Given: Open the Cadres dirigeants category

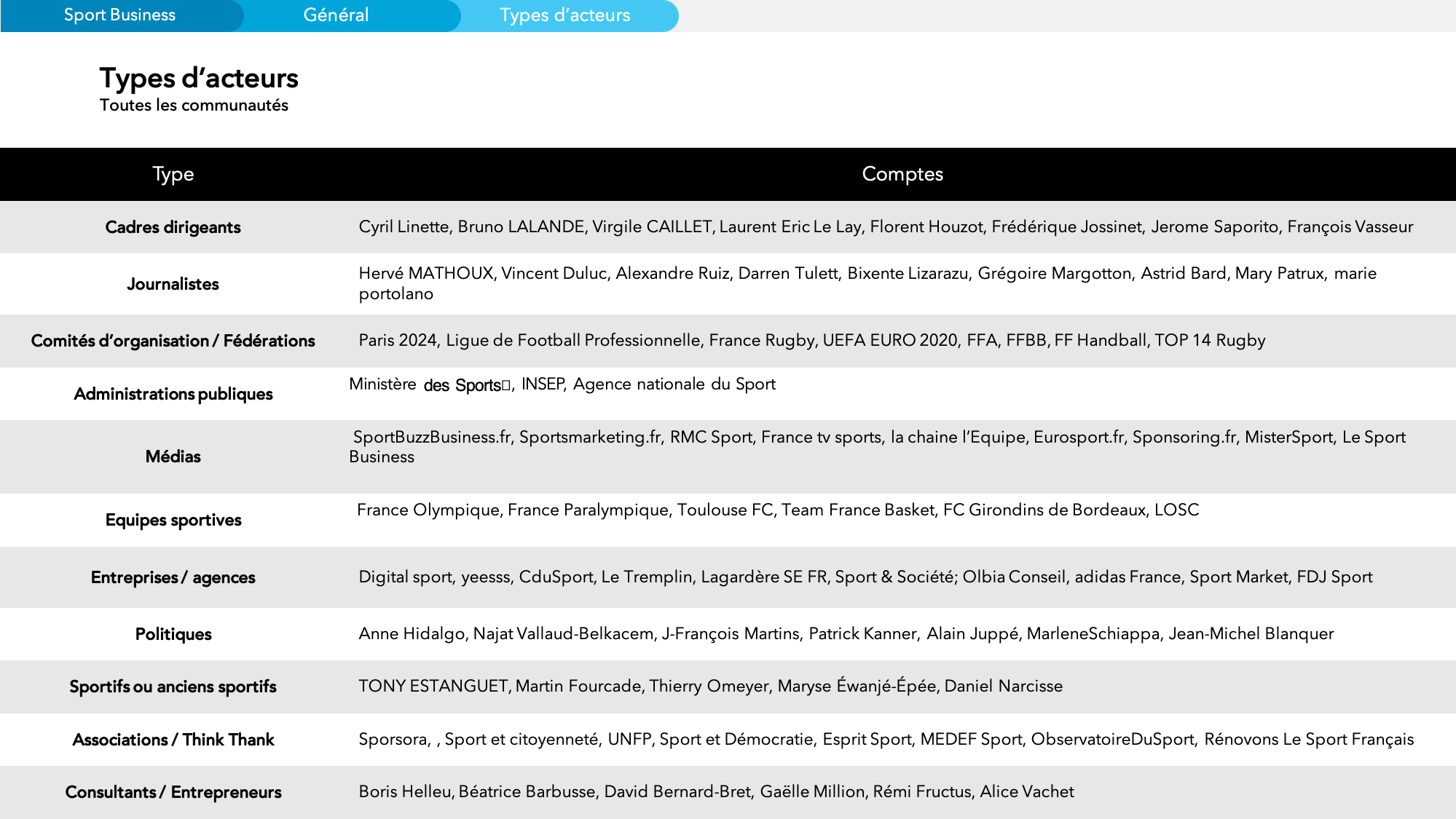Looking at the screenshot, I should point(173,227).
